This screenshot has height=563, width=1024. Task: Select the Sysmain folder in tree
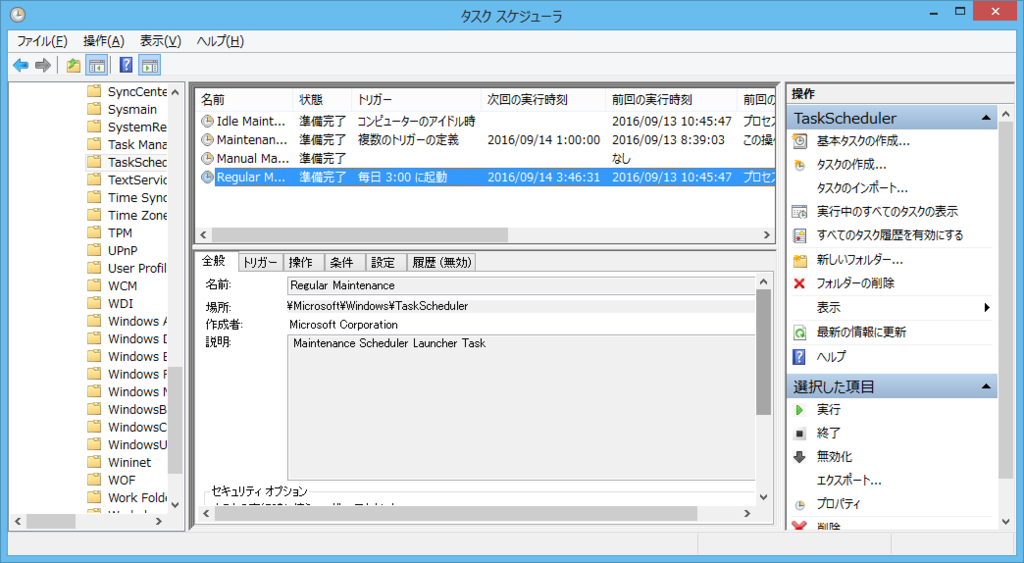pyautogui.click(x=133, y=109)
